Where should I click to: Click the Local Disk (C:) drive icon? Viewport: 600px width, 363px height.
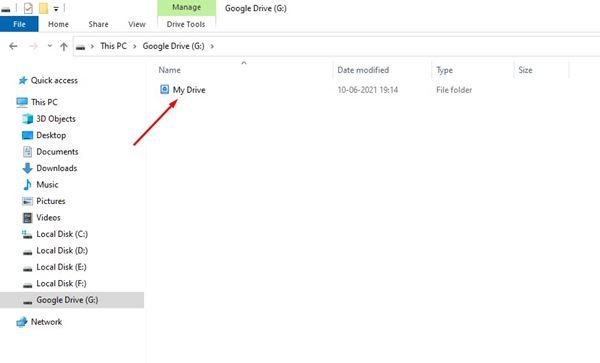(x=27, y=234)
